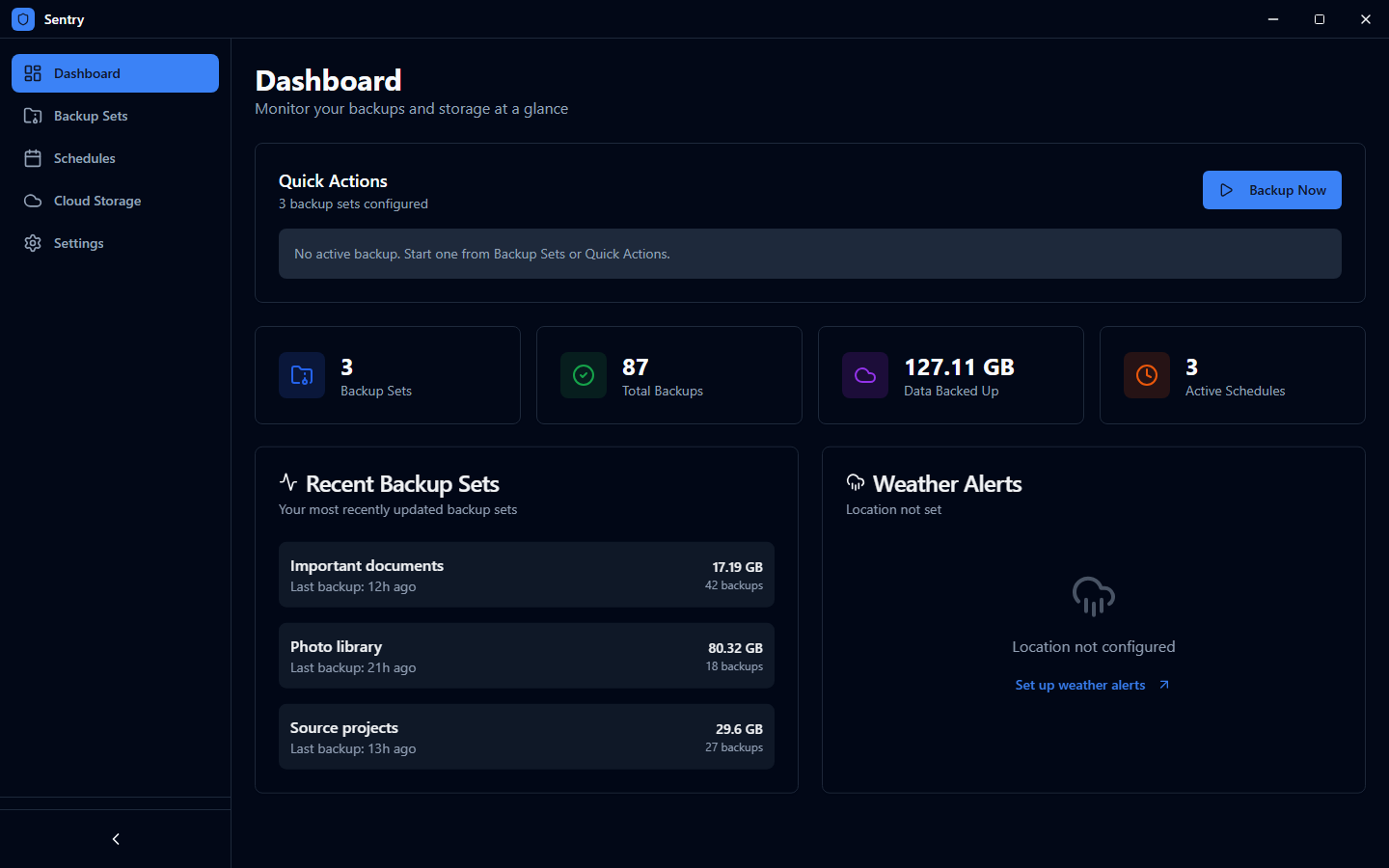Screen dimensions: 1389x868
Task: Go to the Backup Sets page
Action: (x=115, y=116)
